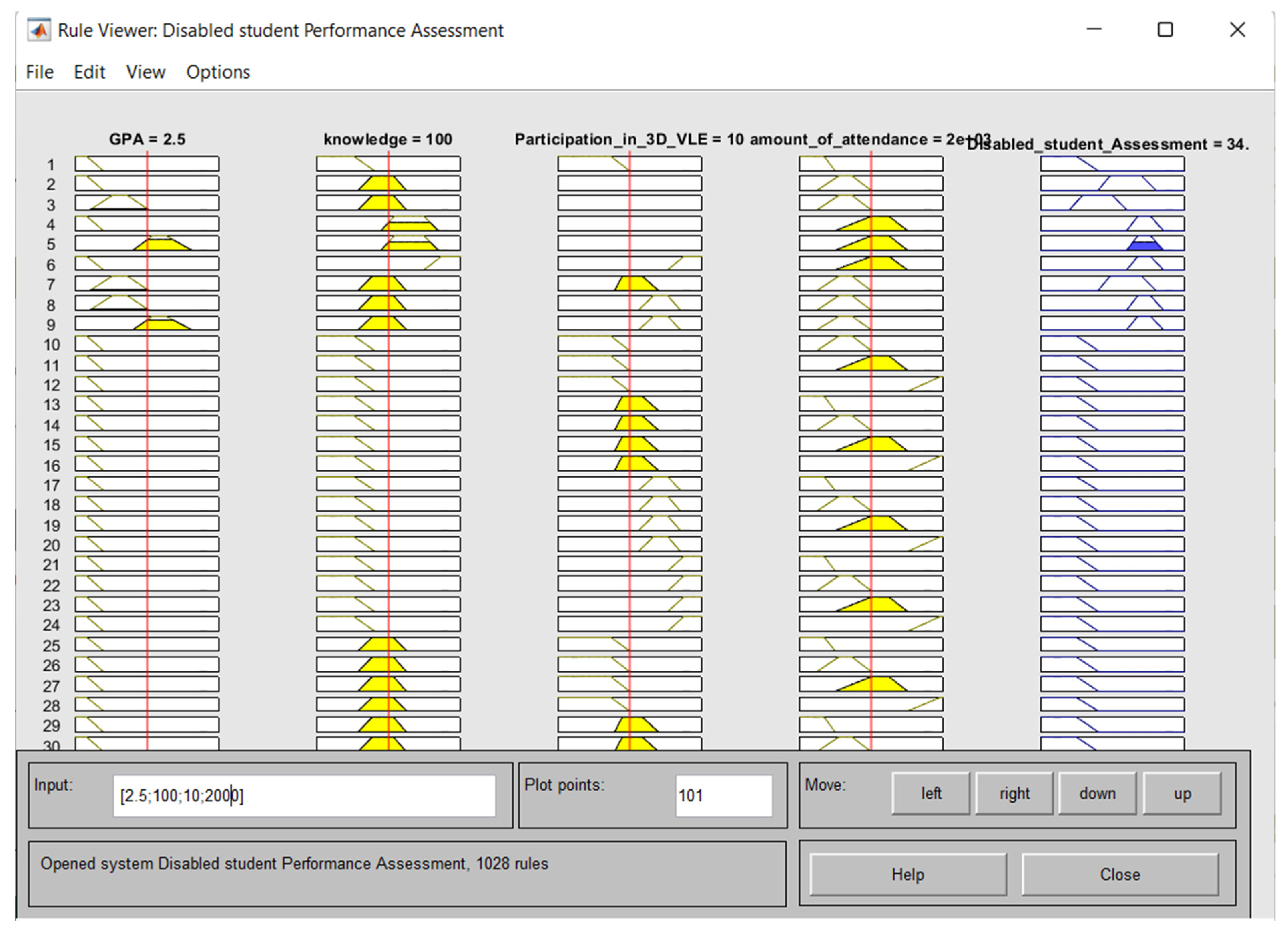
Task: Select rule number 13 label
Action: pos(52,405)
